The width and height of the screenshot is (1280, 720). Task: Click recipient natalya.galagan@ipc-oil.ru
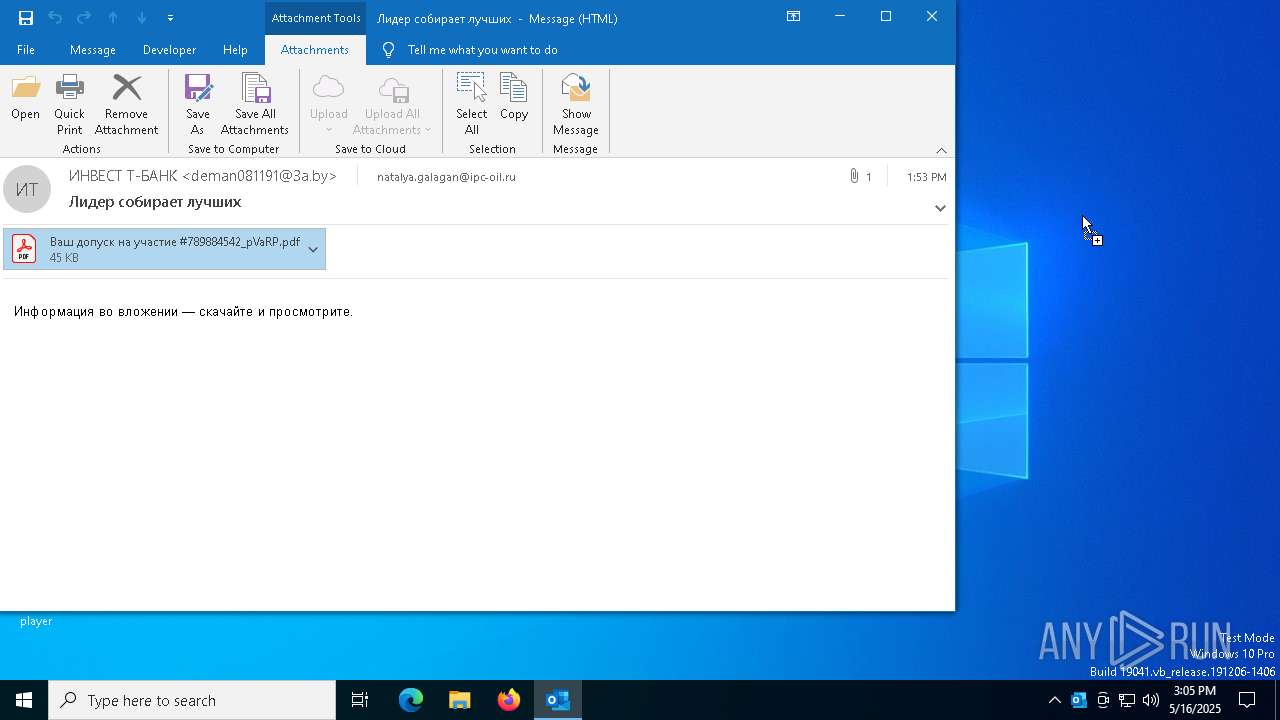point(446,177)
